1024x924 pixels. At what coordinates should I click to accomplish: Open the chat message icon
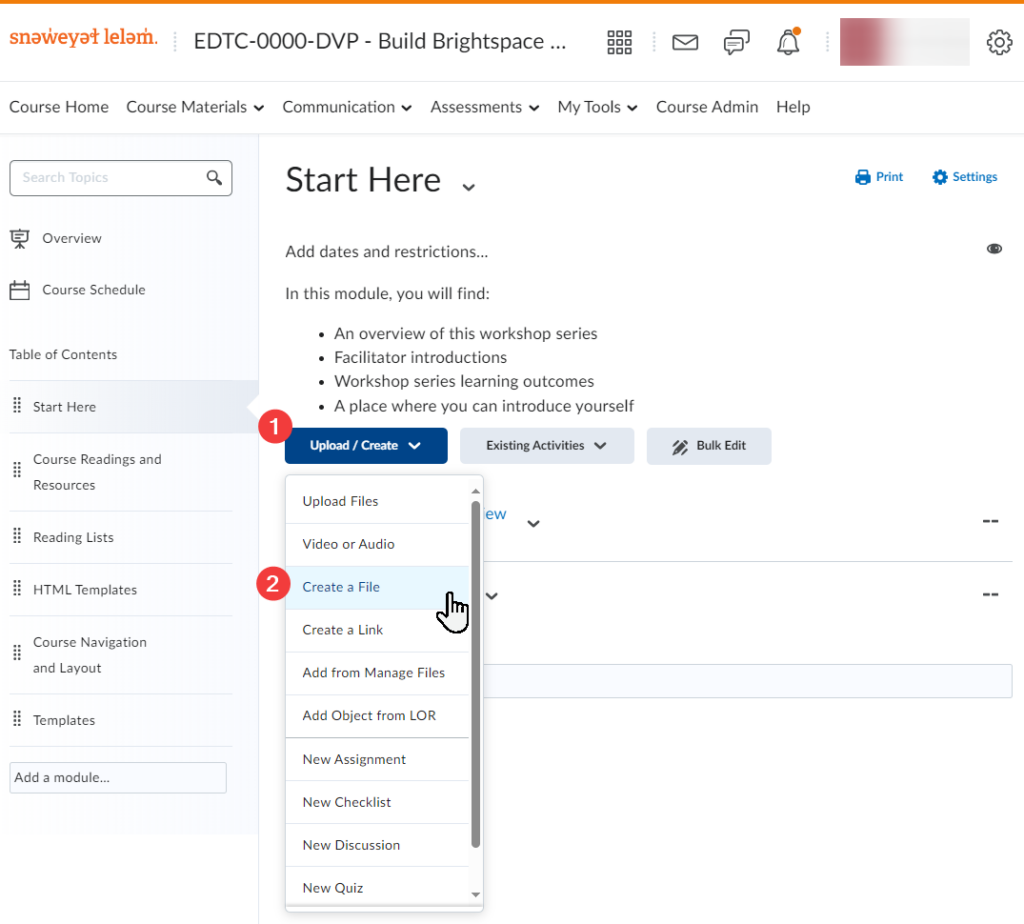[x=736, y=42]
